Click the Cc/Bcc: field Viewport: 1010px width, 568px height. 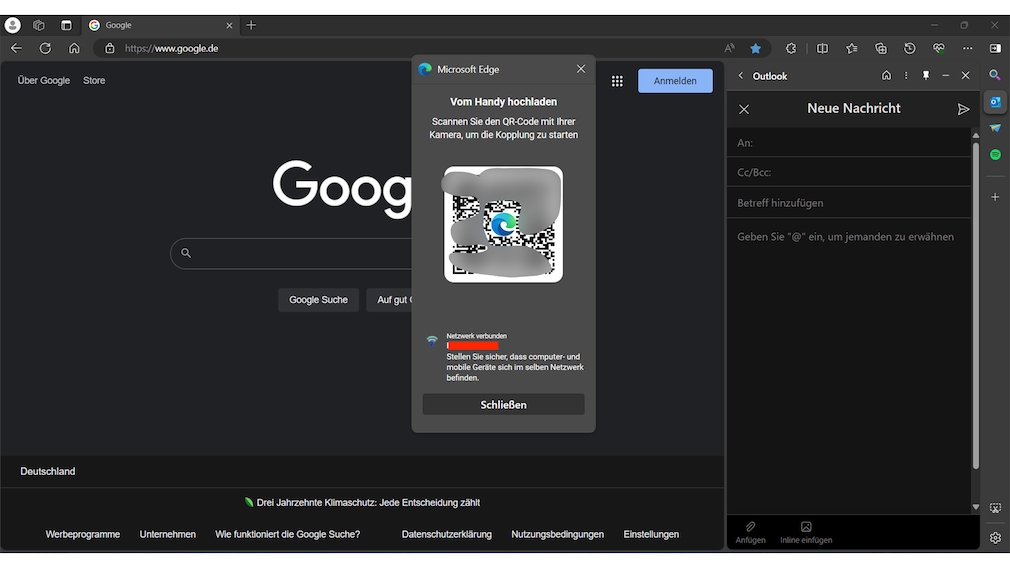click(x=849, y=173)
